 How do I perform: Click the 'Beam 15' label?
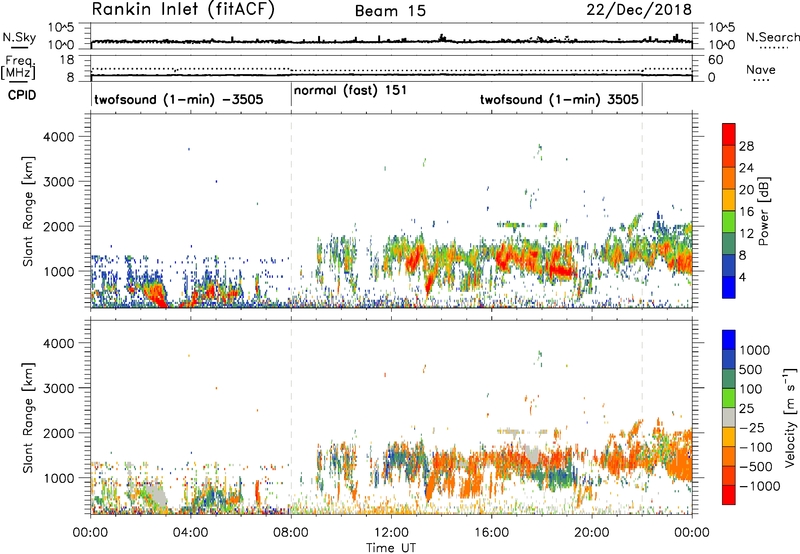[390, 11]
